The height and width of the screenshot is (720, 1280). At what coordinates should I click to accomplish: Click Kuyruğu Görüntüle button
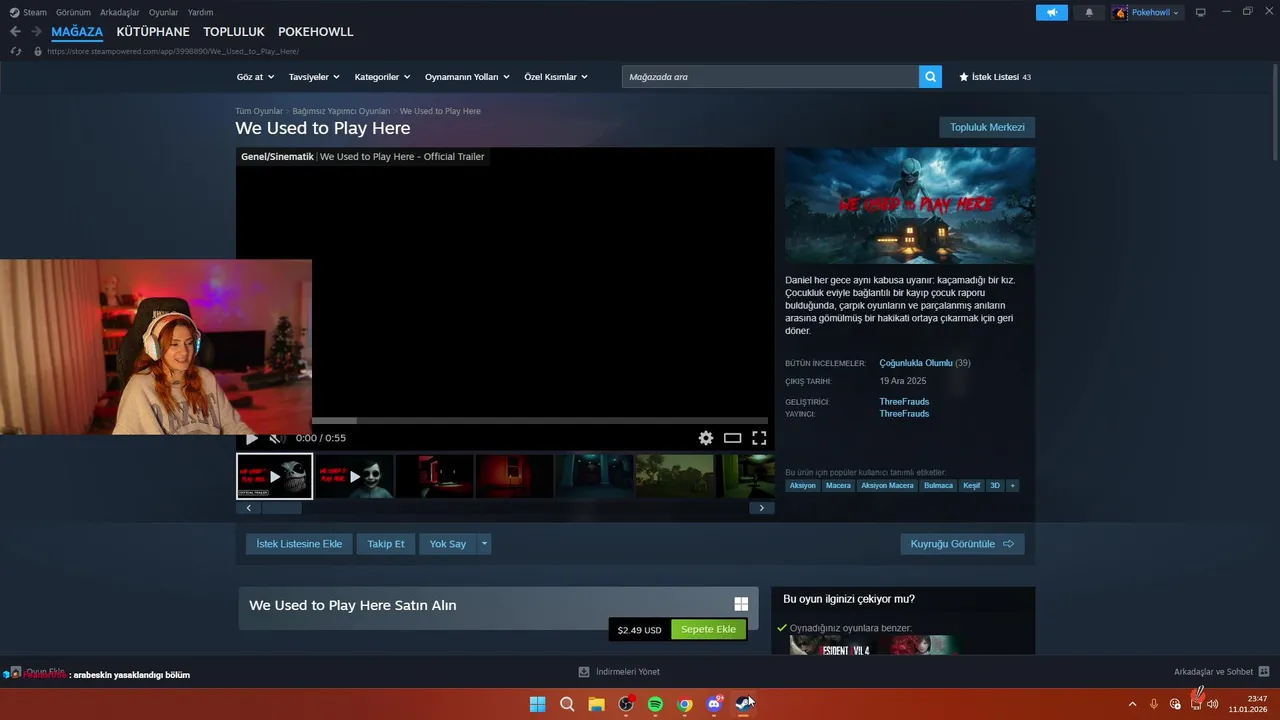pos(962,544)
